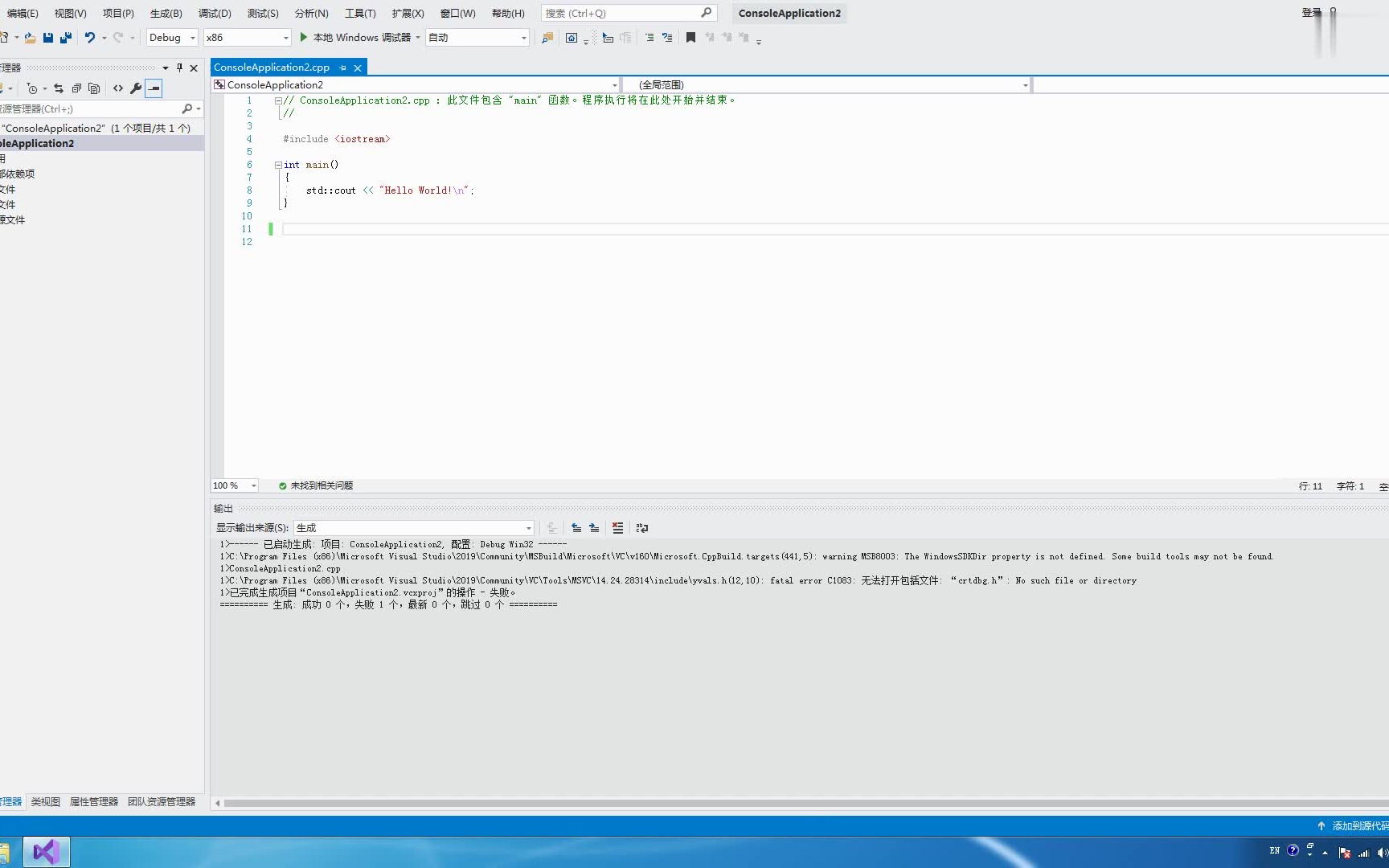The image size is (1389, 868).
Task: Toggle word wrap in output panel
Action: (642, 528)
